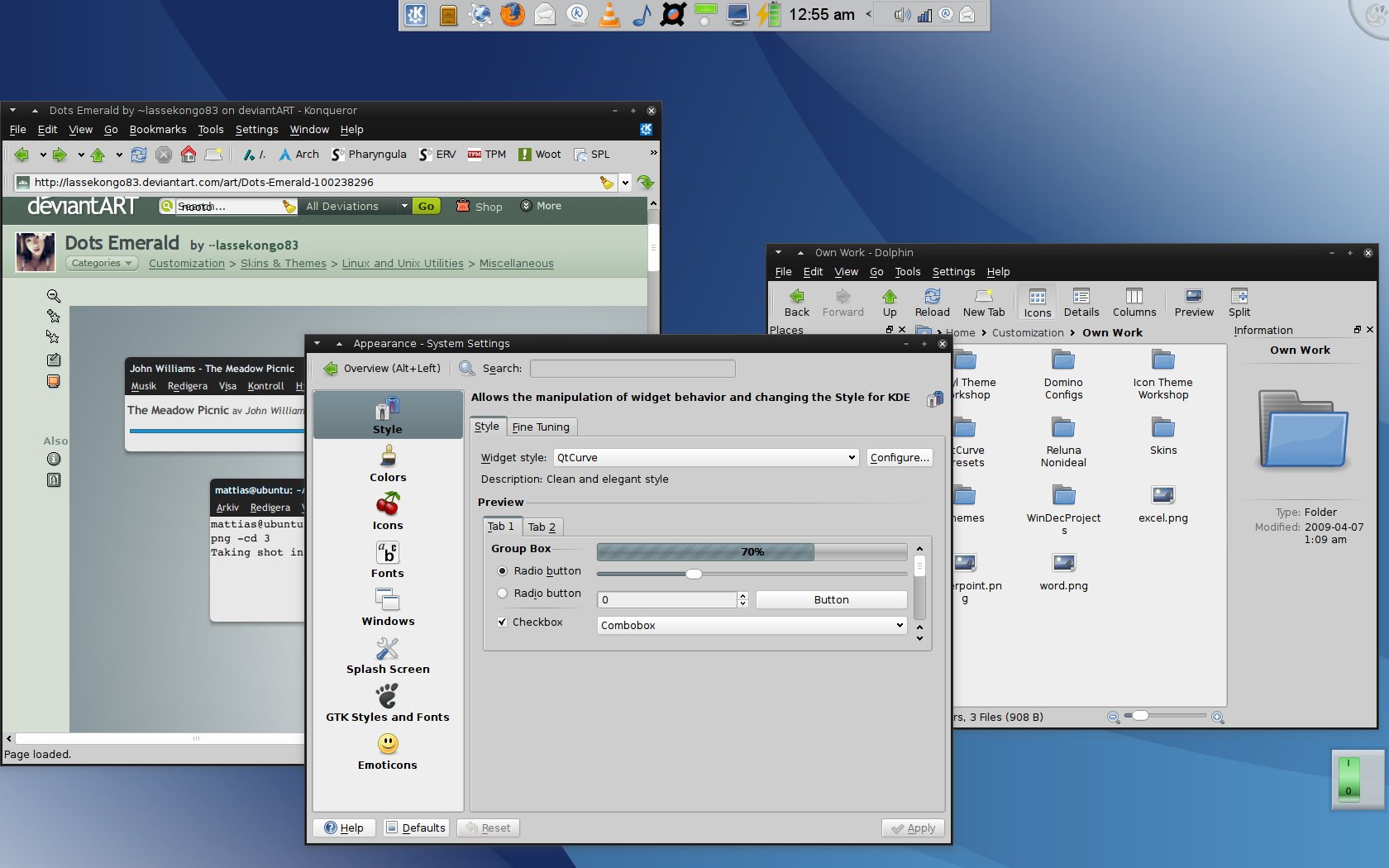
Task: Go up one level in Konqueror
Action: coord(98,155)
